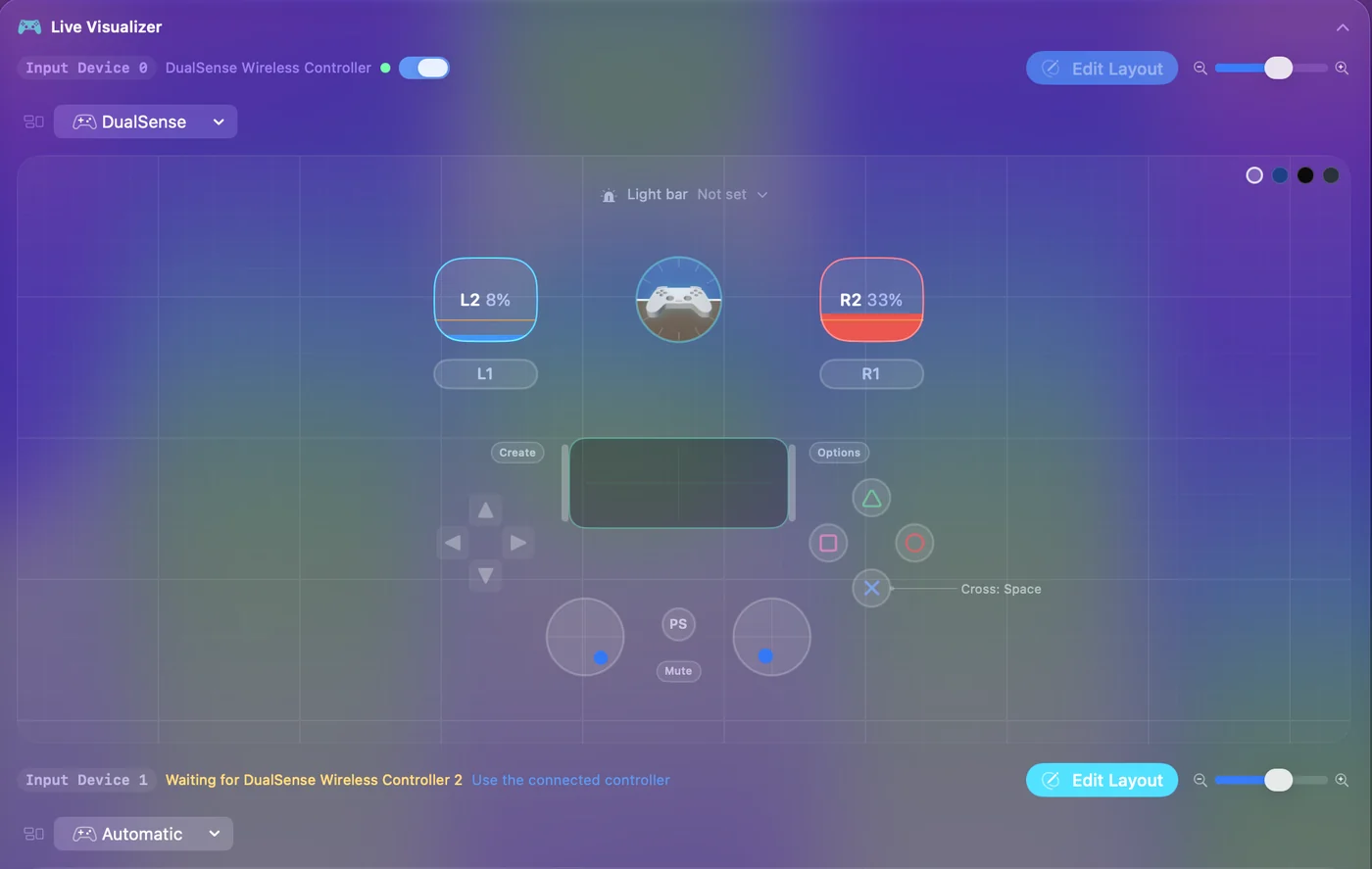The image size is (1372, 869).
Task: Select the blue color theme dot
Action: point(1280,175)
